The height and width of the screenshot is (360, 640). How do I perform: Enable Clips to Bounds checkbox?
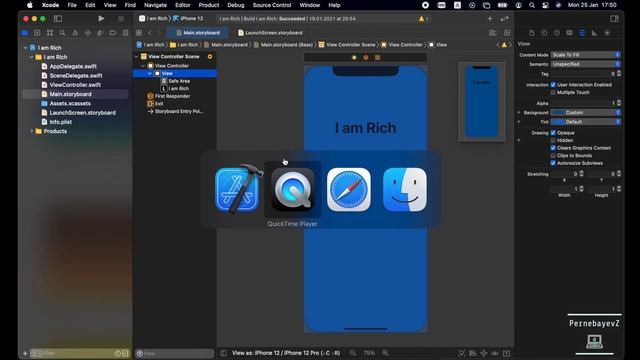pyautogui.click(x=553, y=156)
